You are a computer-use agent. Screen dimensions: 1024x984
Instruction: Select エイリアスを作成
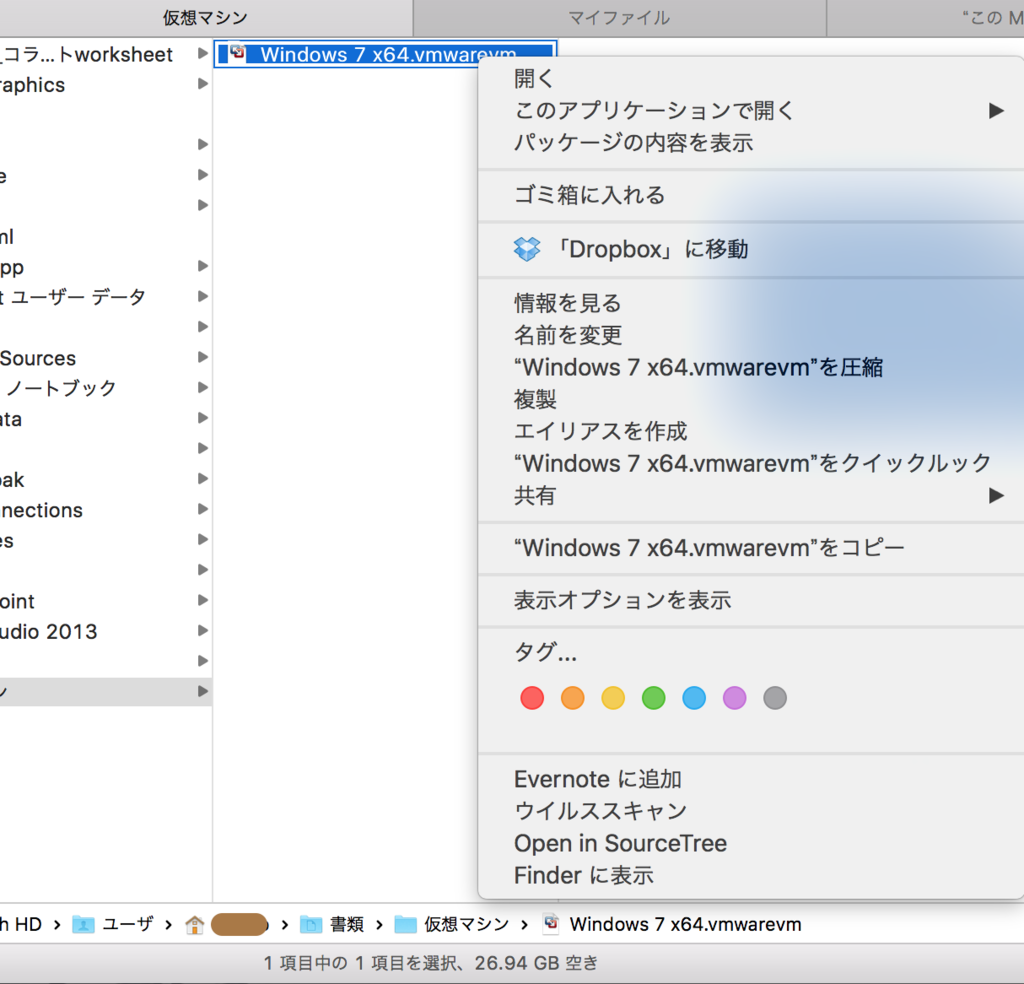pyautogui.click(x=751, y=431)
